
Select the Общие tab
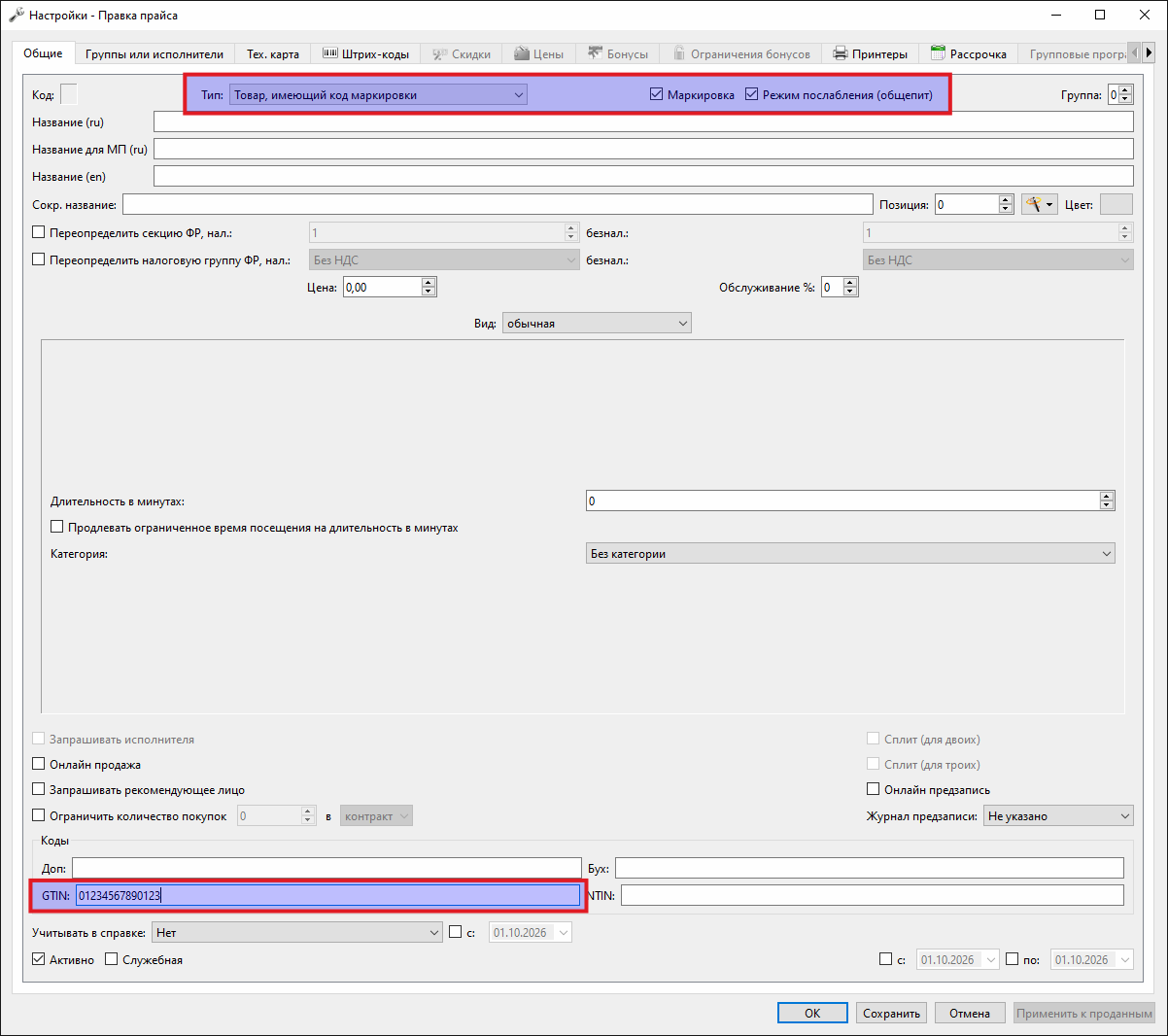click(44, 53)
